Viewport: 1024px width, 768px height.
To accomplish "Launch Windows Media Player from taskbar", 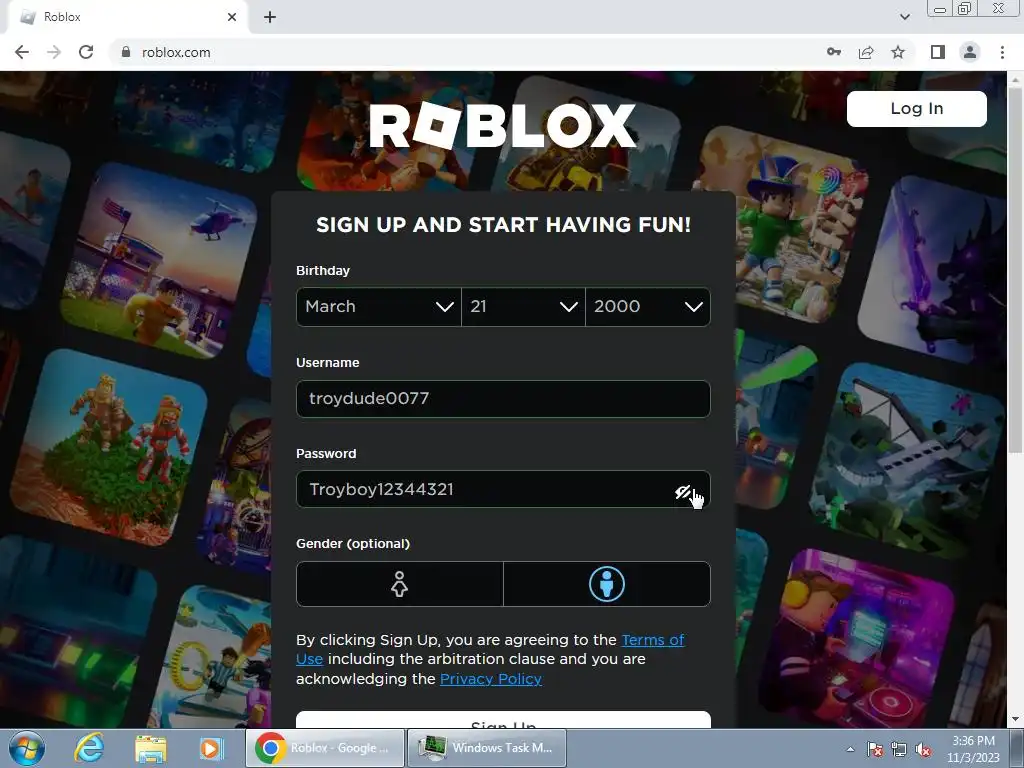I will [211, 748].
